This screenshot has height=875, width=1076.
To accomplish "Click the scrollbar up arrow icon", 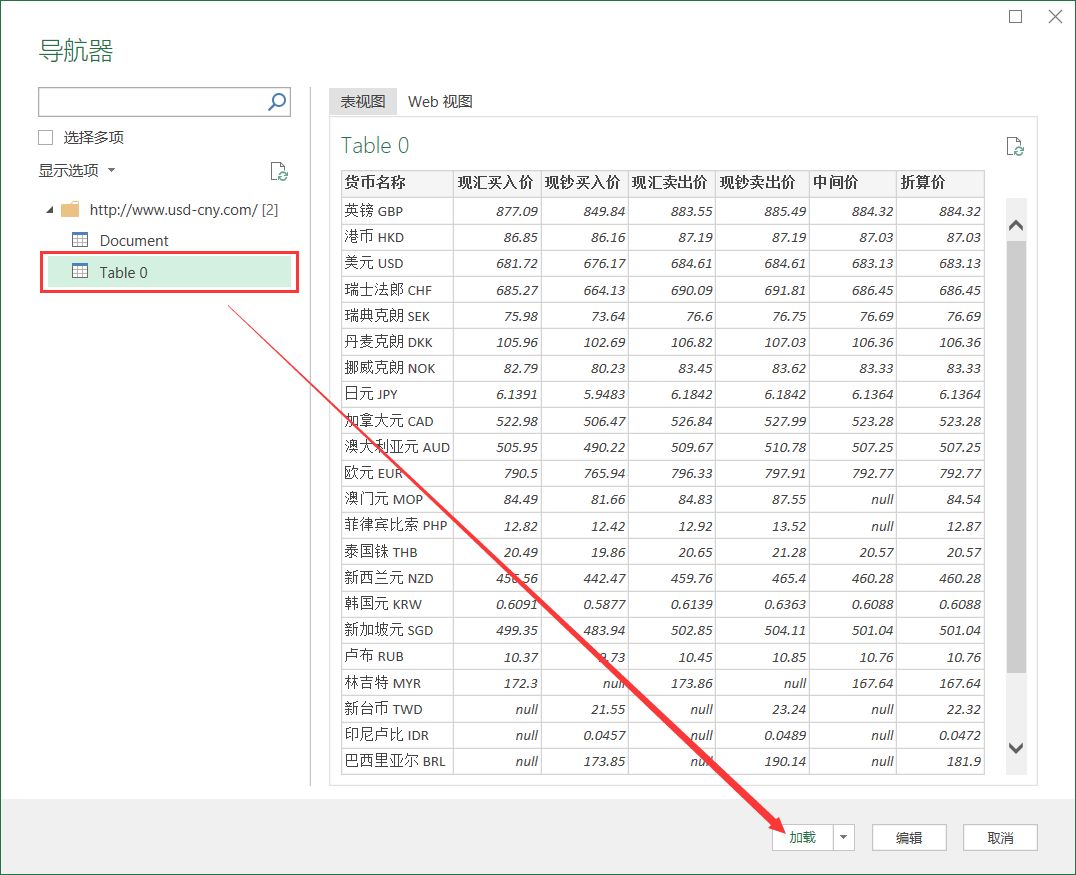I will click(1016, 225).
